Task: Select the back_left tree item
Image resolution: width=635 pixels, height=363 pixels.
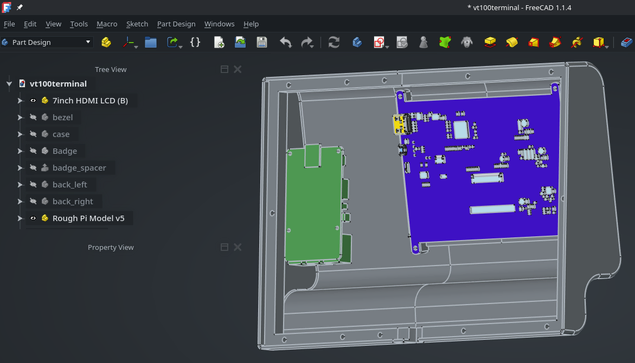Action: (69, 184)
